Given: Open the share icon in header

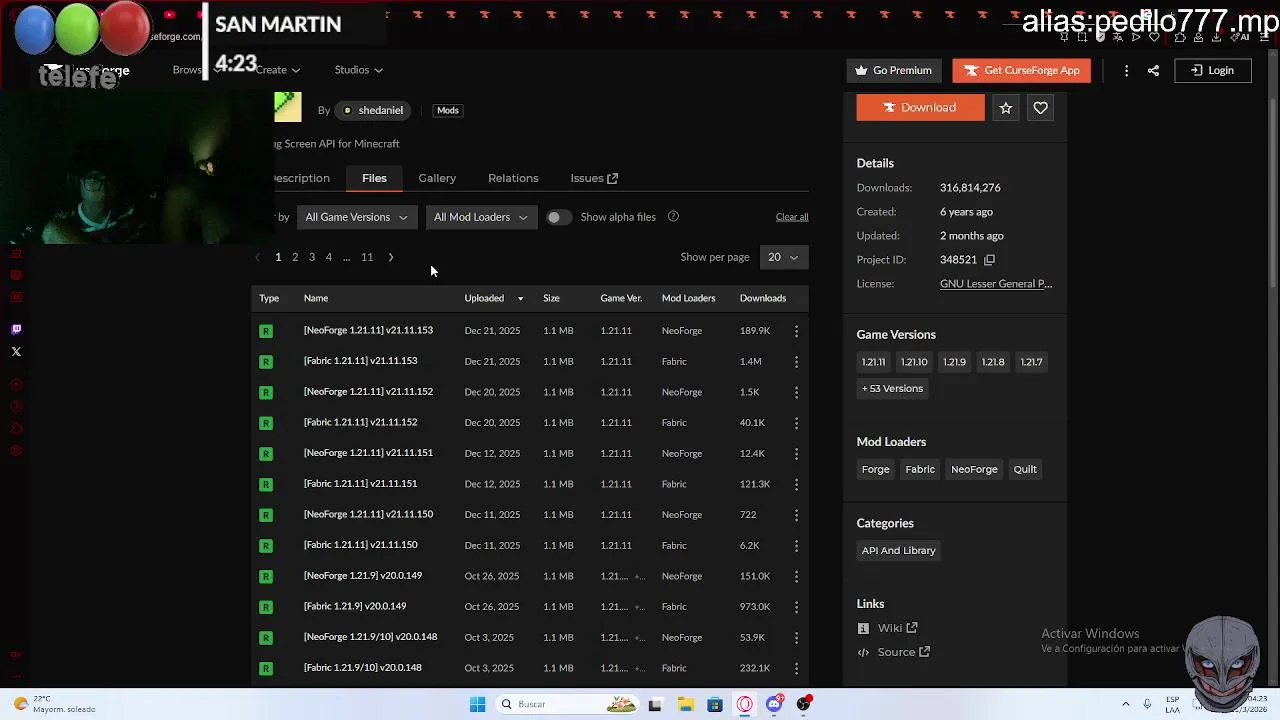Looking at the screenshot, I should [x=1153, y=70].
